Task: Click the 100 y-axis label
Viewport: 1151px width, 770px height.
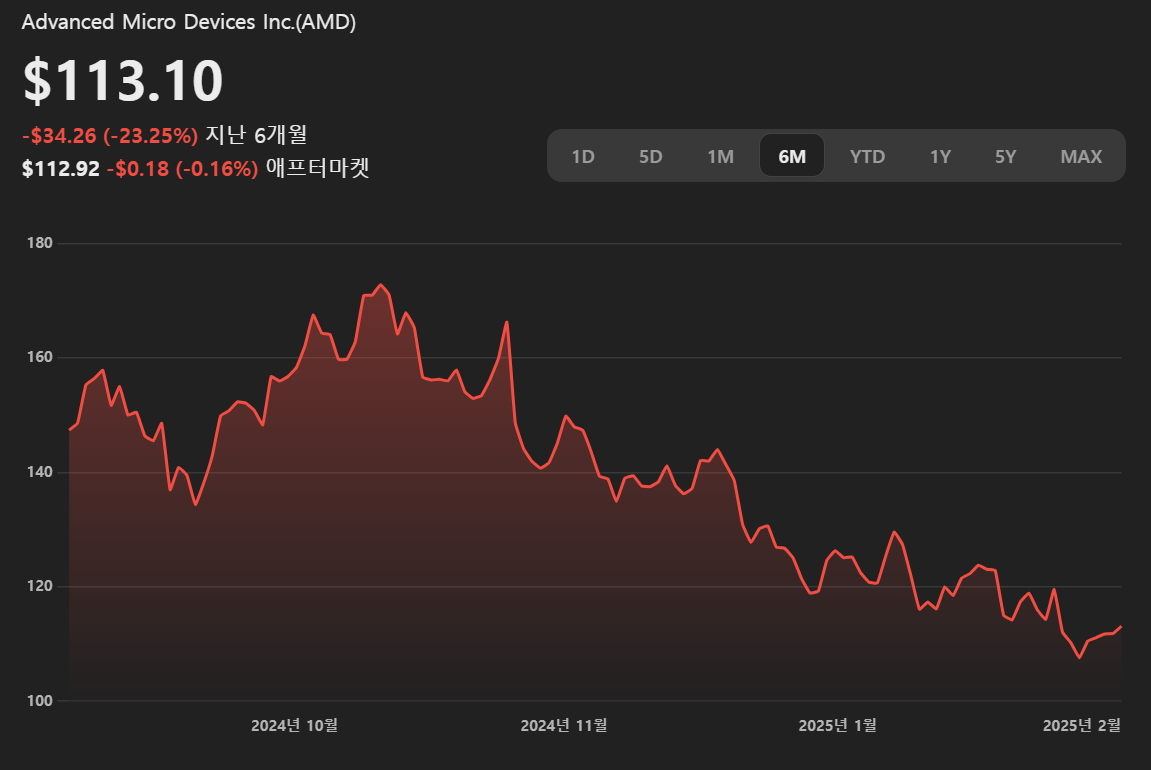Action: click(40, 701)
